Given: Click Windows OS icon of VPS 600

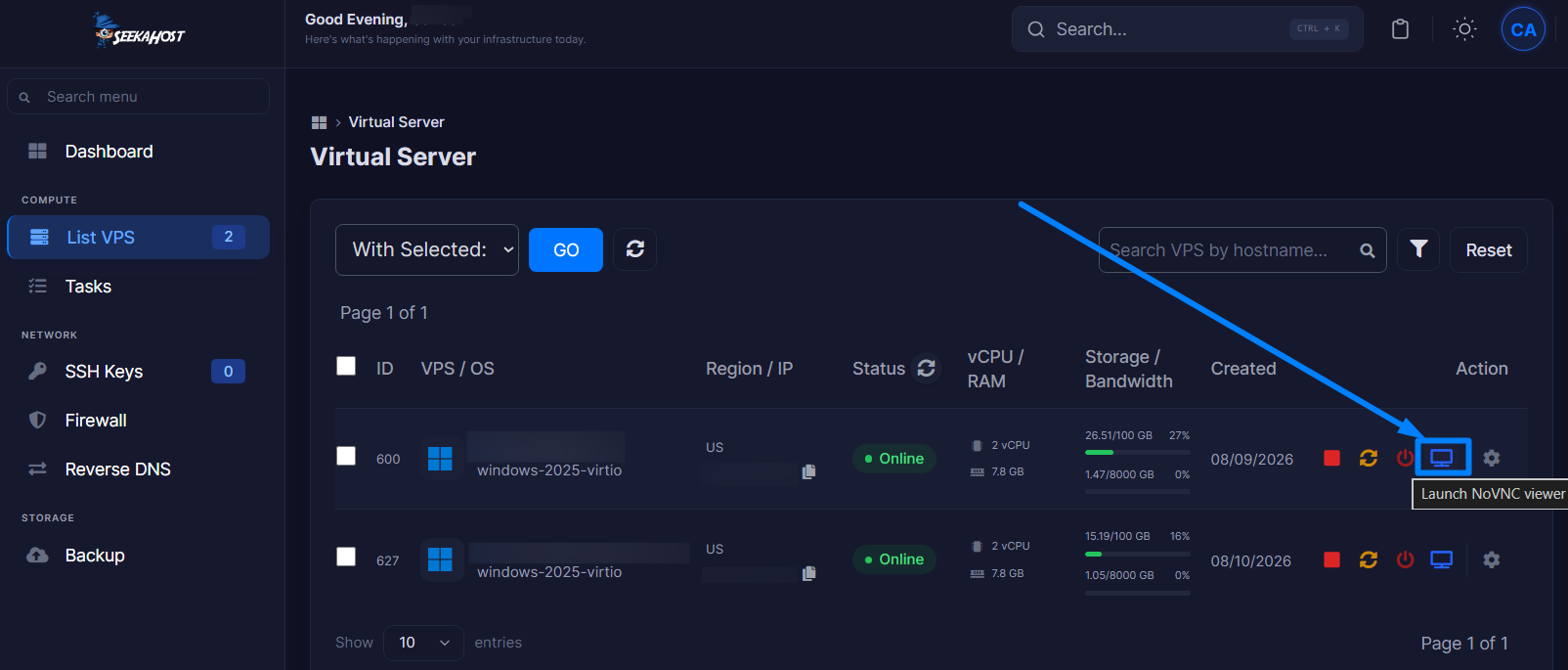Looking at the screenshot, I should point(440,459).
